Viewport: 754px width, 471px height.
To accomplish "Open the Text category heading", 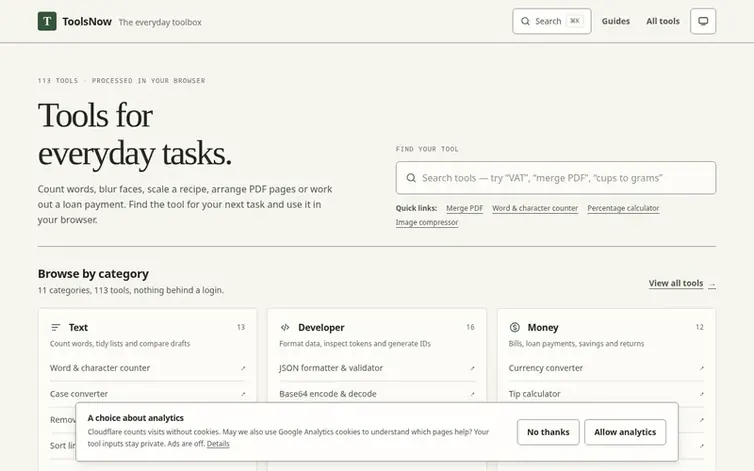I will [78, 328].
